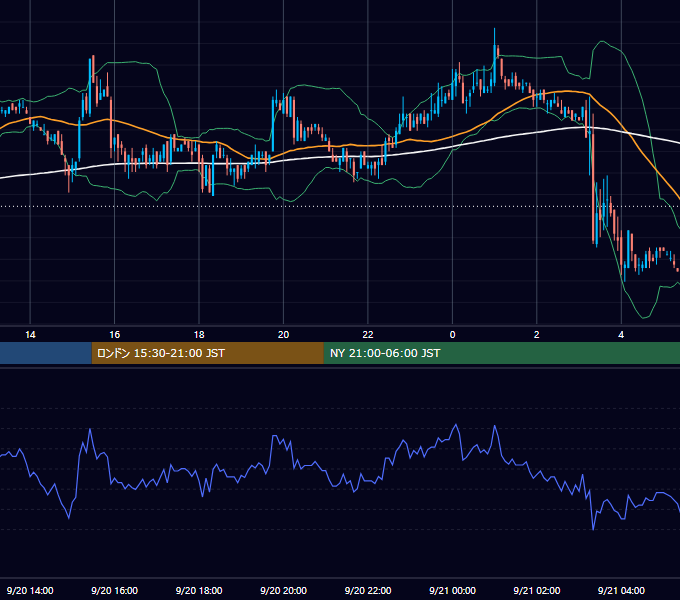Click the 2 hour label on price chart
This screenshot has height=600, width=680.
[x=536, y=335]
